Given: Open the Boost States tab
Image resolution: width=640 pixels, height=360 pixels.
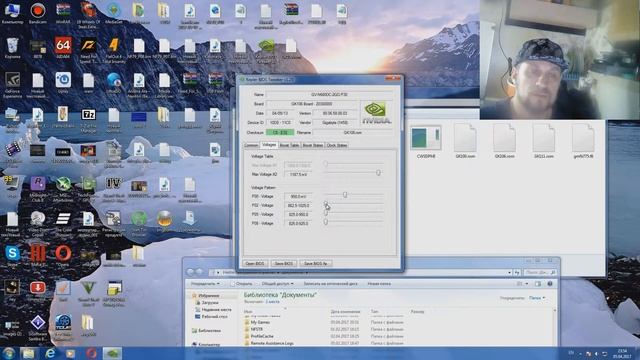Looking at the screenshot, I should (x=313, y=145).
